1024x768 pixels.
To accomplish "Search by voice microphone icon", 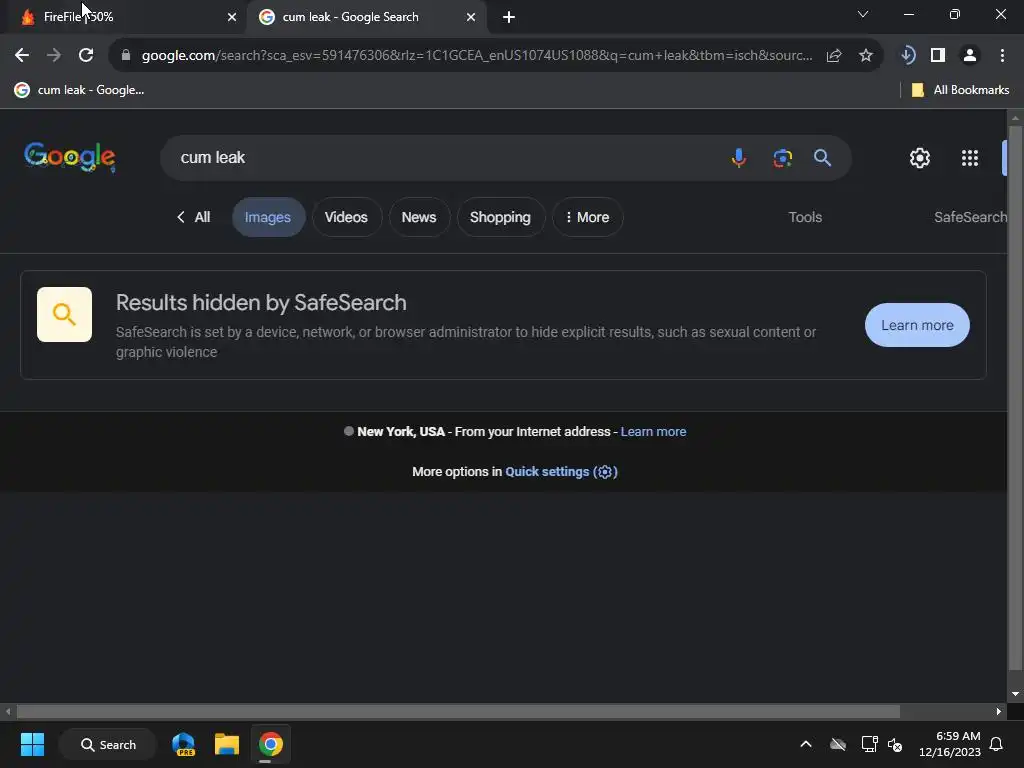I will tap(739, 158).
